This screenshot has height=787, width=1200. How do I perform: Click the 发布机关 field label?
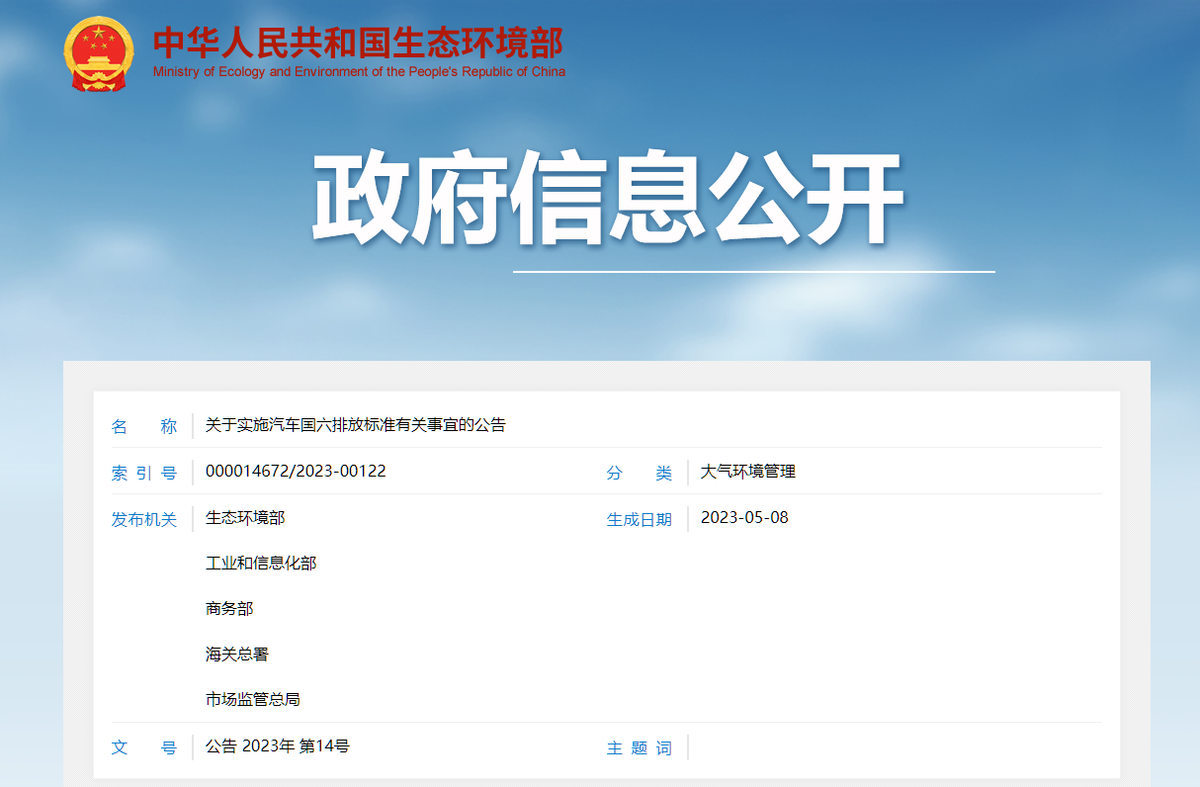144,519
